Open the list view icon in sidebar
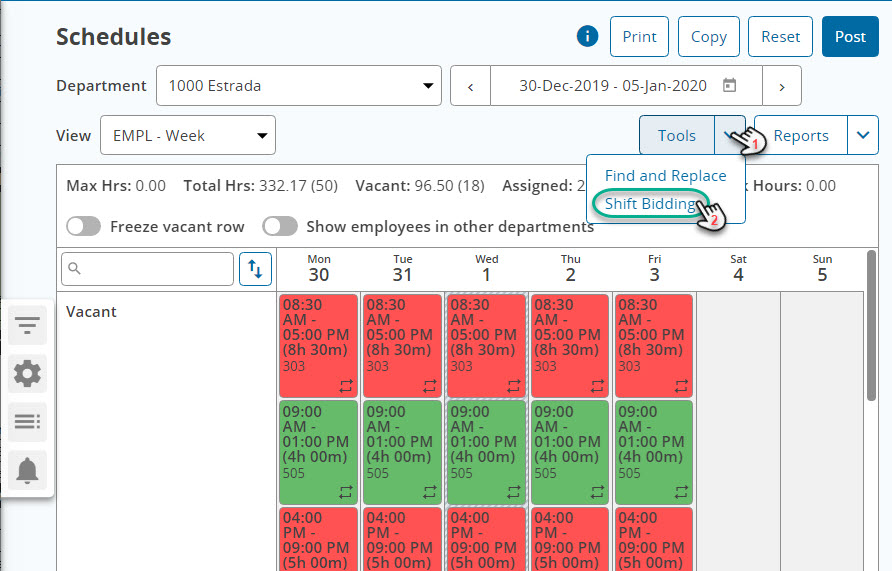The image size is (892, 571). (x=27, y=422)
